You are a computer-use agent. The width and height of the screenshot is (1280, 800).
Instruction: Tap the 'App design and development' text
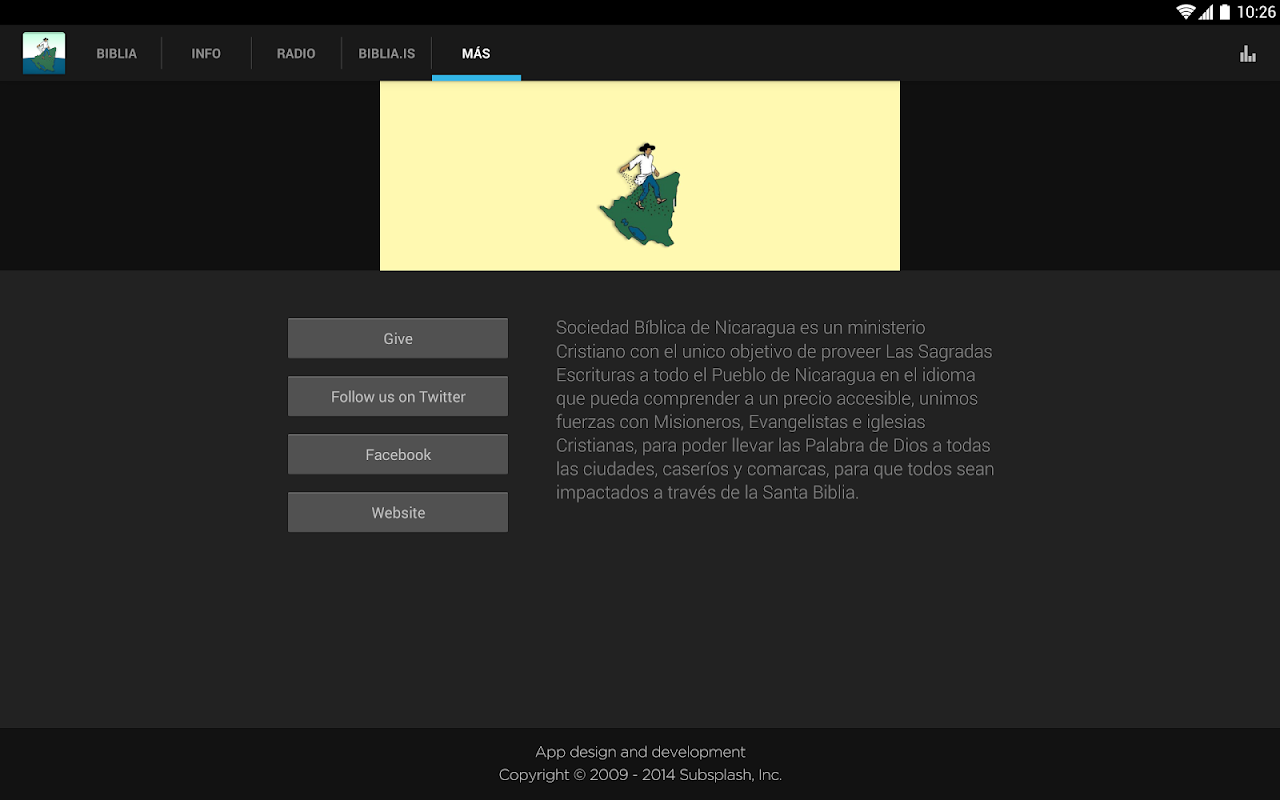pyautogui.click(x=640, y=752)
